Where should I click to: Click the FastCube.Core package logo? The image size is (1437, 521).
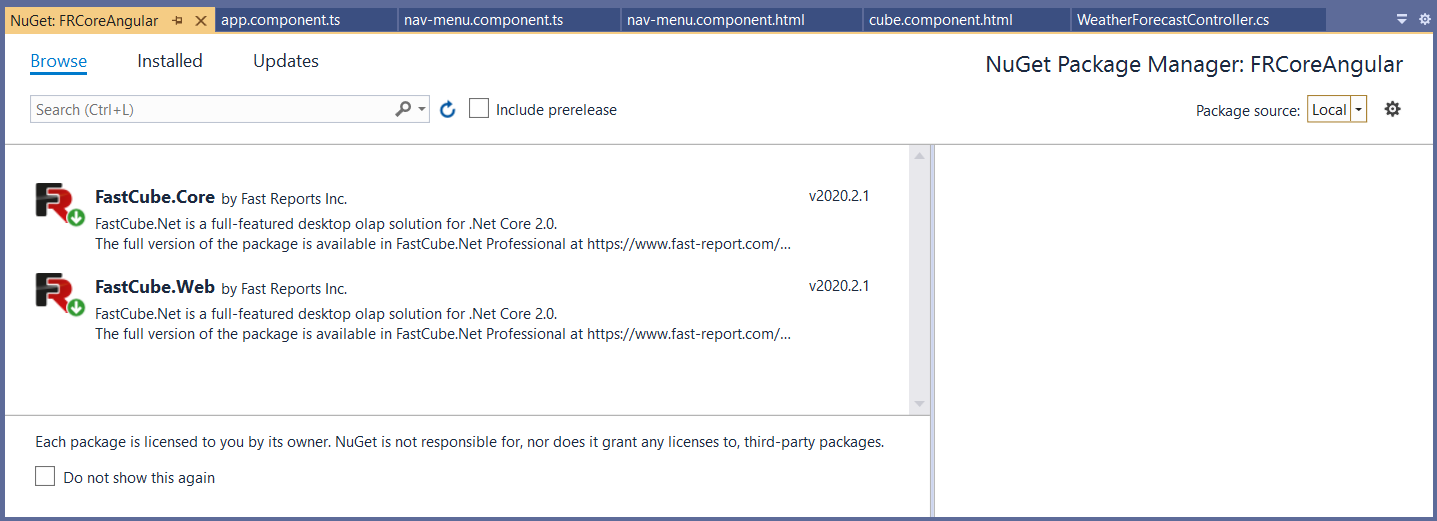[x=59, y=205]
